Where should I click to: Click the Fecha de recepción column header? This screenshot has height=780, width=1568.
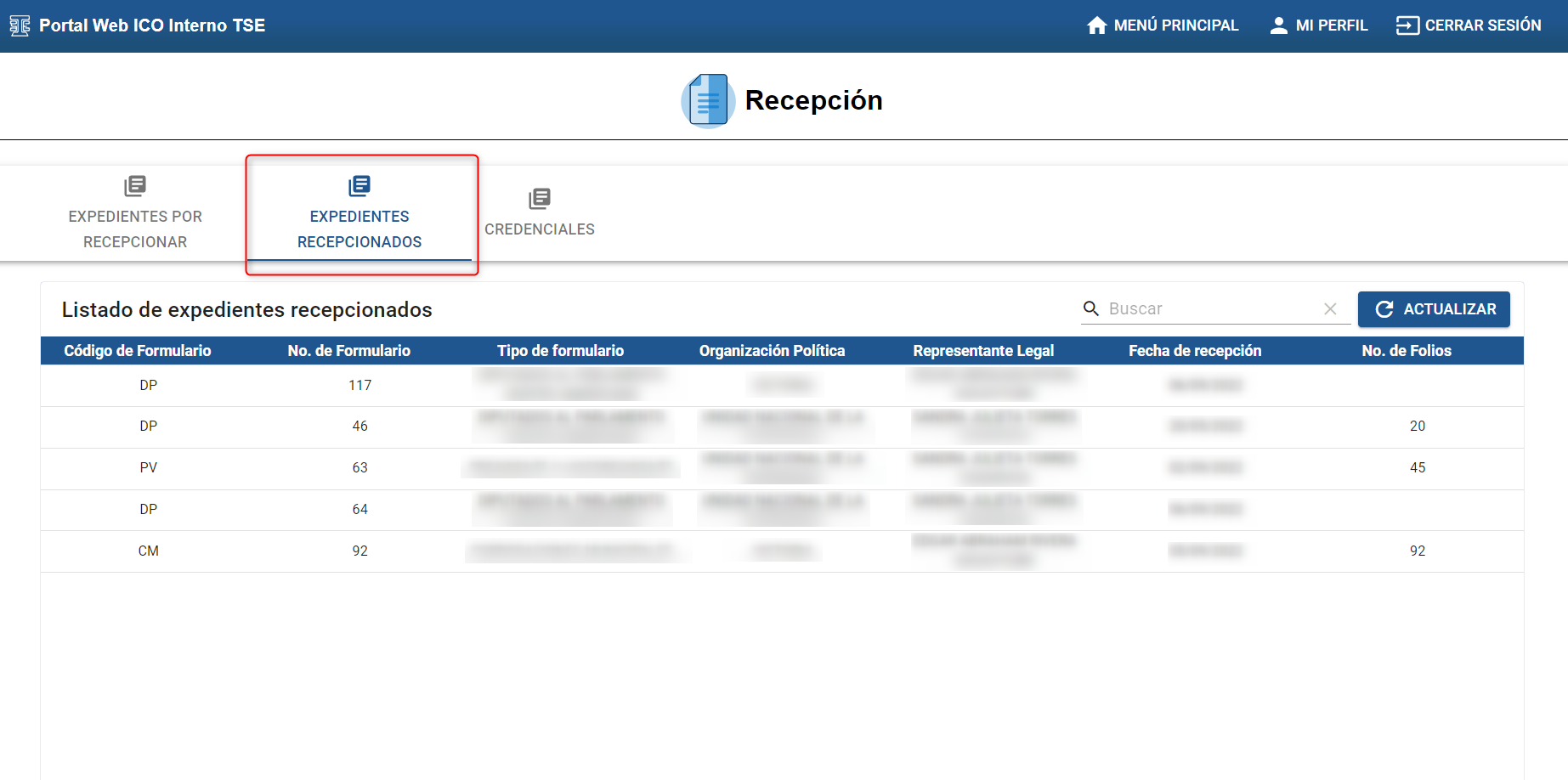1195,350
